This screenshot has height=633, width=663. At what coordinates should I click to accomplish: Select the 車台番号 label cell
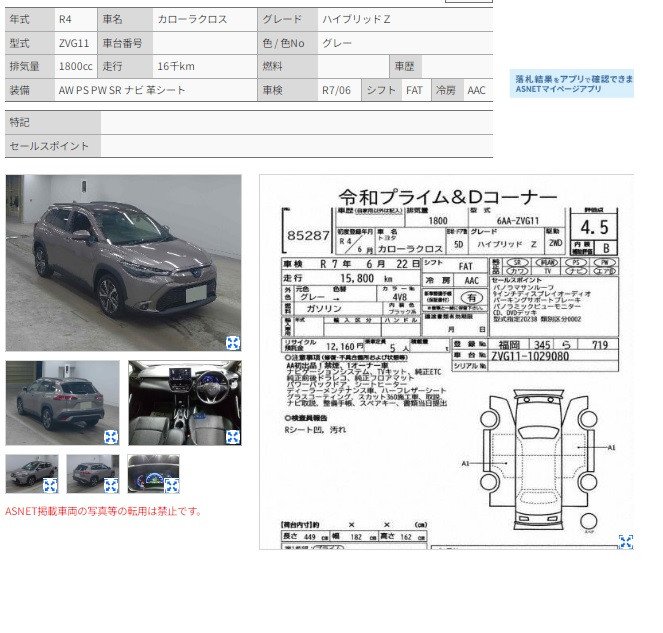pos(125,43)
